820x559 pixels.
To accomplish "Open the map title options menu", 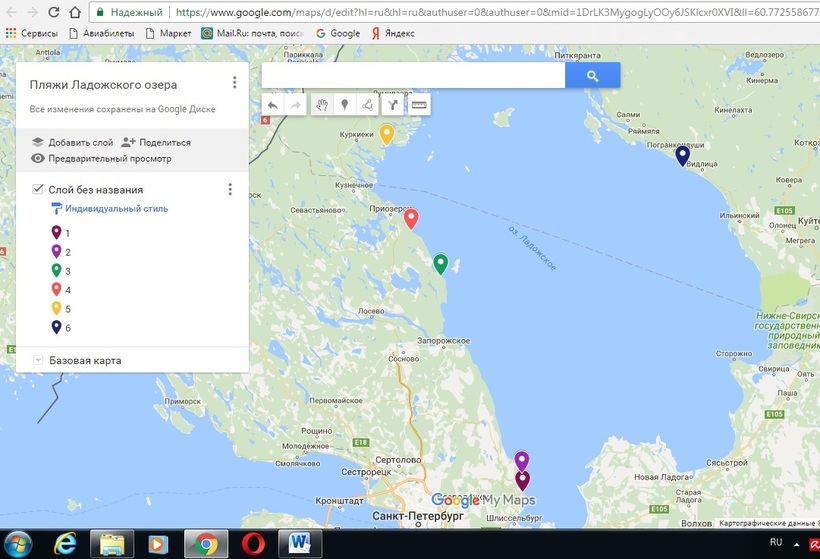I will point(234,83).
